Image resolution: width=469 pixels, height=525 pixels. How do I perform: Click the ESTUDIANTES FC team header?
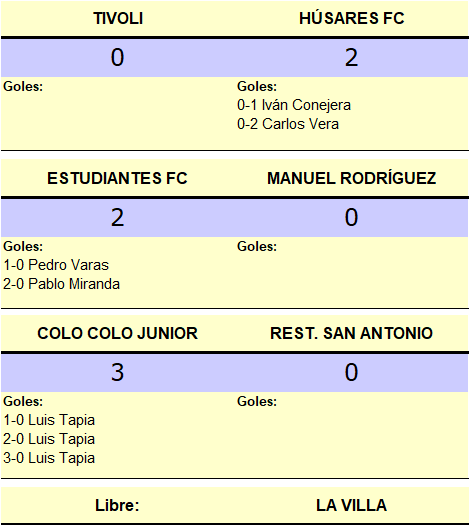[x=117, y=178]
